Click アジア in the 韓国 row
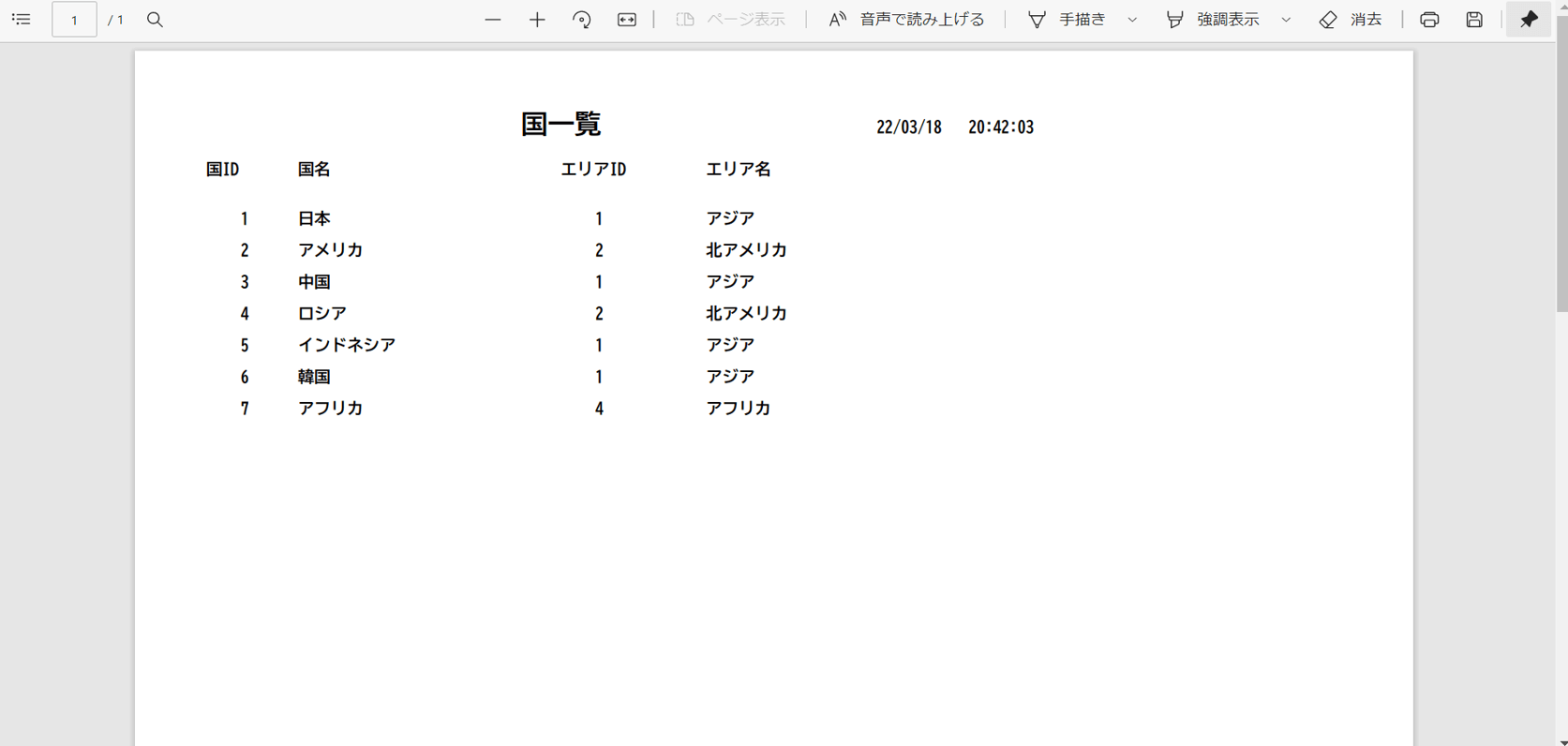 [730, 377]
